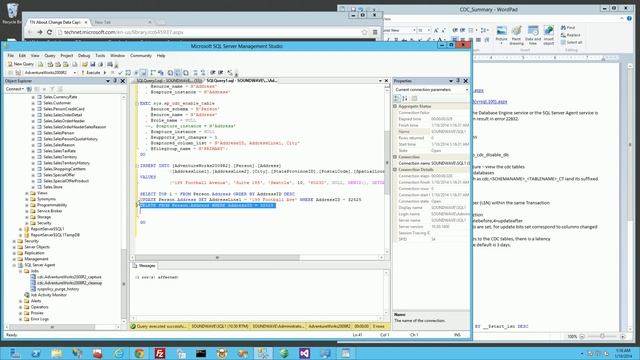Click the Open File folder icon in SSMS toolbar

coord(84,64)
